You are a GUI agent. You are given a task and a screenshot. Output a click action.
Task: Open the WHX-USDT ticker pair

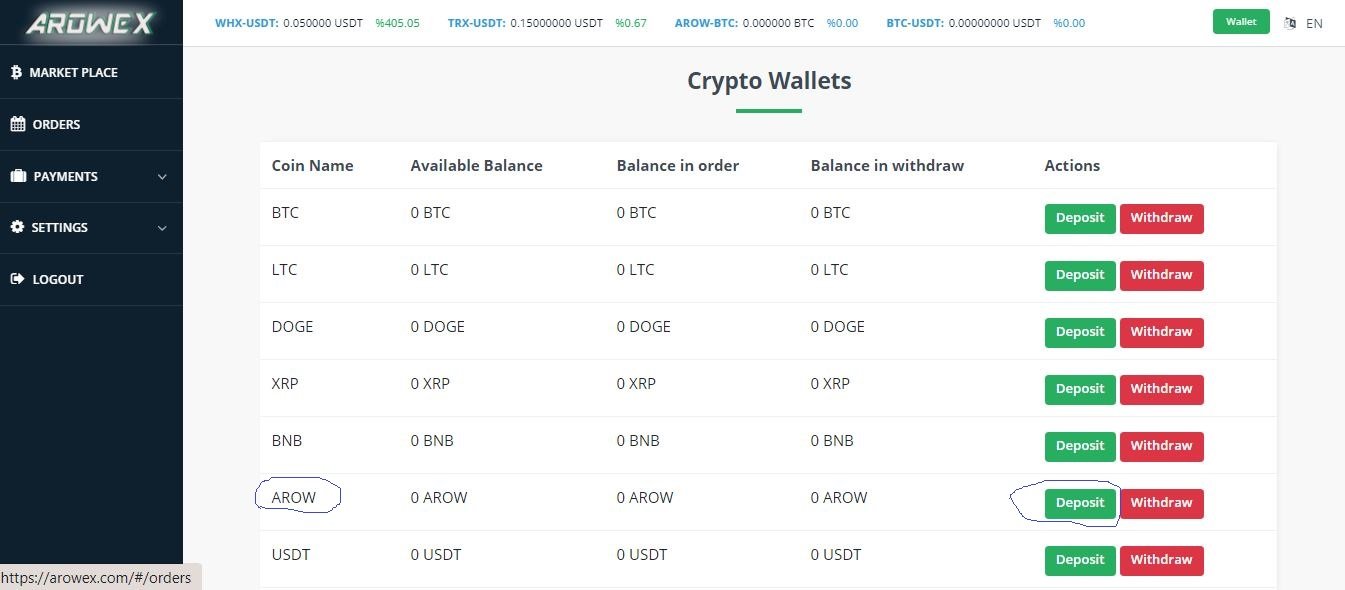pyautogui.click(x=247, y=23)
